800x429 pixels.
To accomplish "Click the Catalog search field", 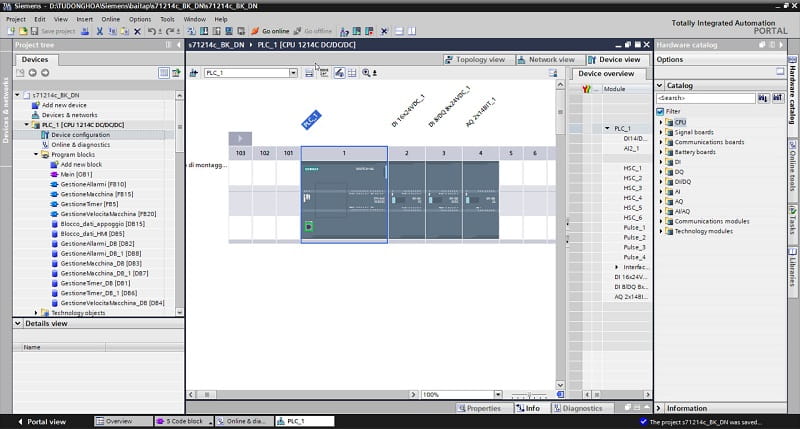I will click(x=705, y=98).
